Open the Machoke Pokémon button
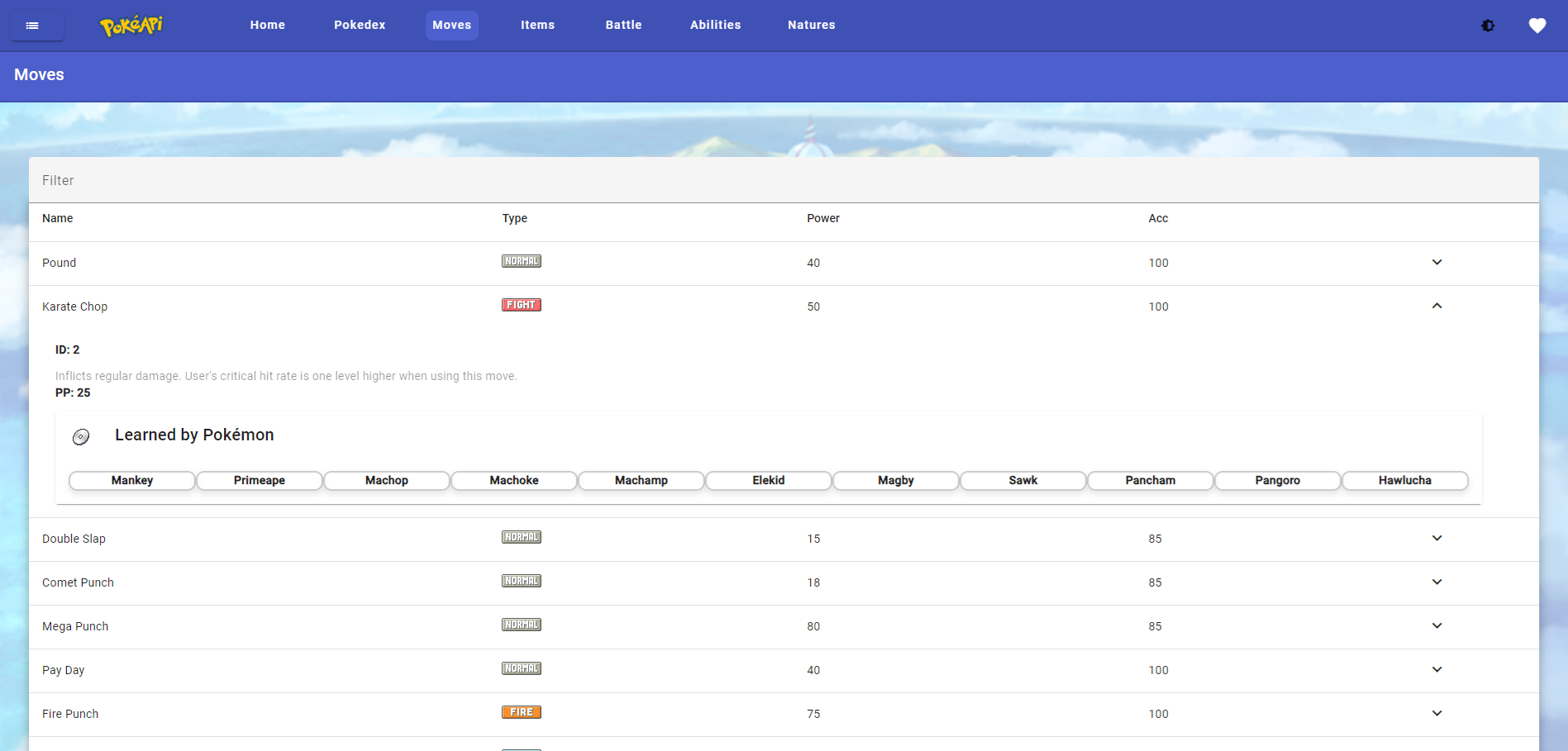Image resolution: width=1568 pixels, height=751 pixels. 514,481
